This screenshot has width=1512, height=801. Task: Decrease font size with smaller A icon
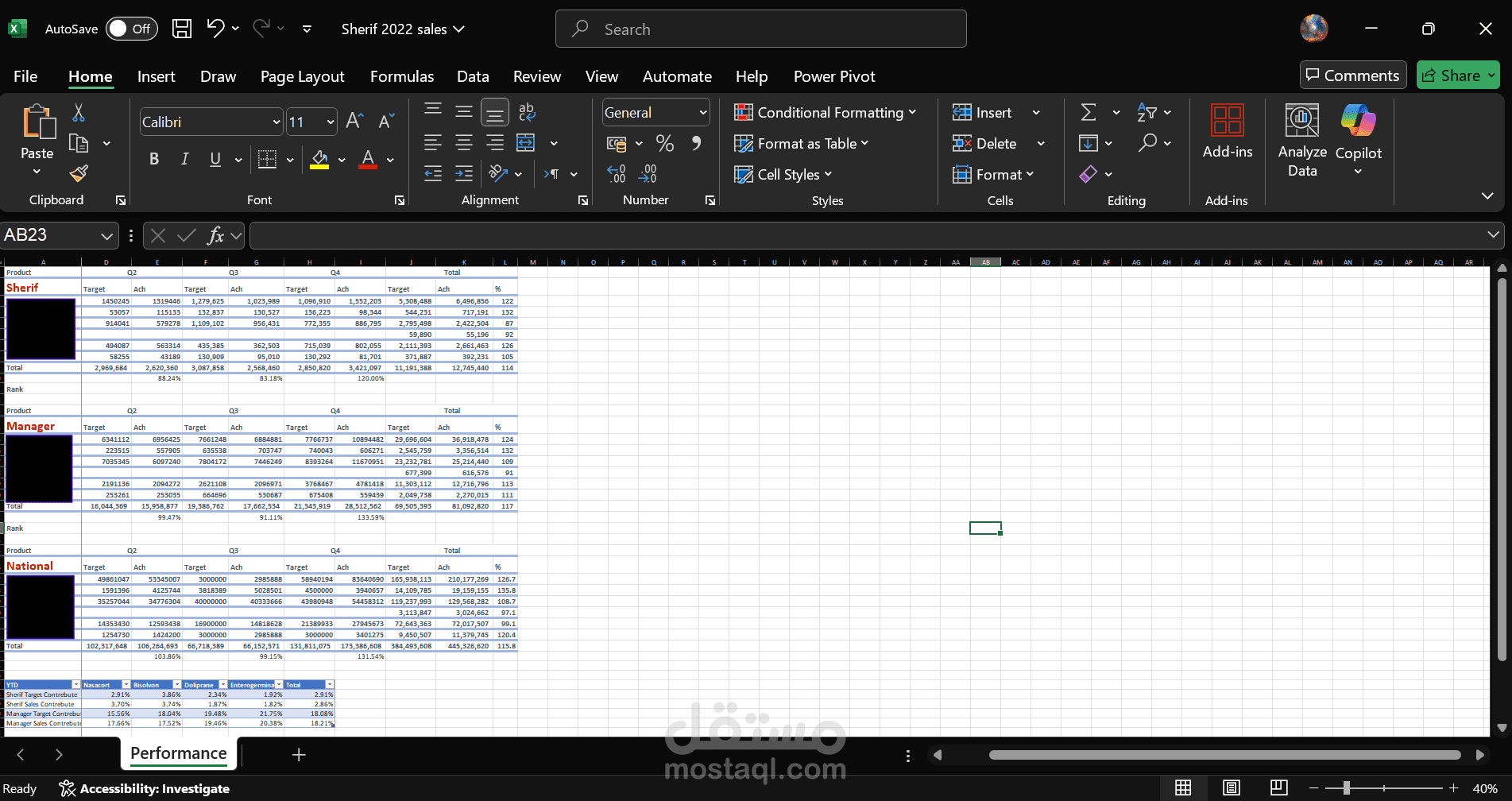coord(387,122)
